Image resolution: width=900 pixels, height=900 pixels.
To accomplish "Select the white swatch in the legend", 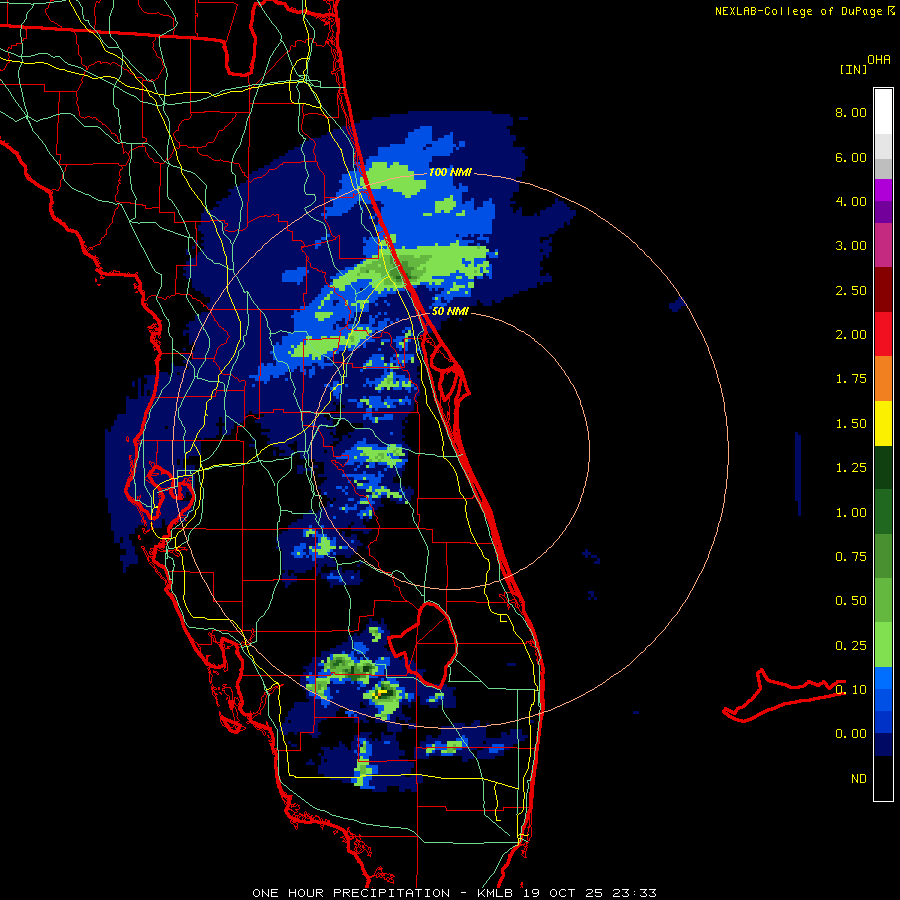I will click(x=883, y=112).
